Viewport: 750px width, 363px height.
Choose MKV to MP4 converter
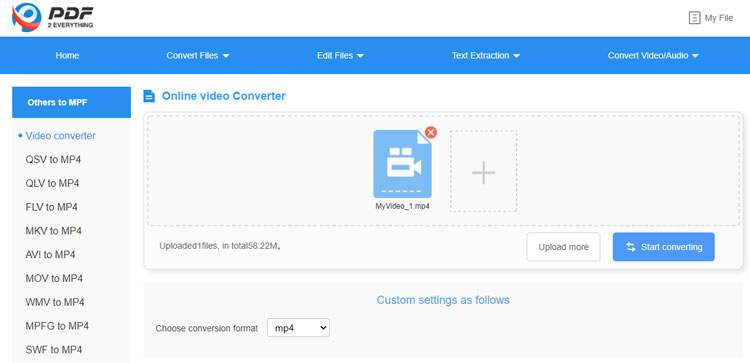[x=53, y=231]
